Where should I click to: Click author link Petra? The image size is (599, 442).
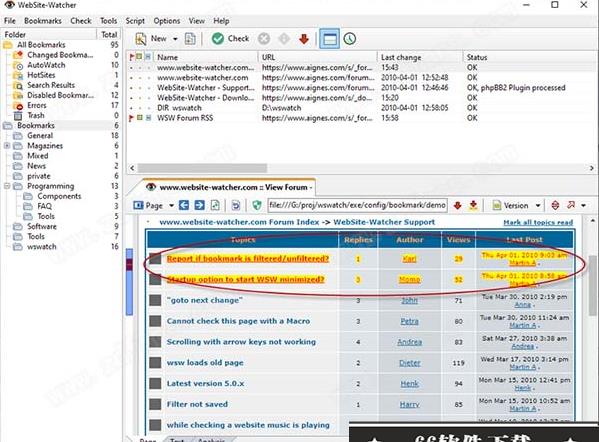pyautogui.click(x=409, y=321)
